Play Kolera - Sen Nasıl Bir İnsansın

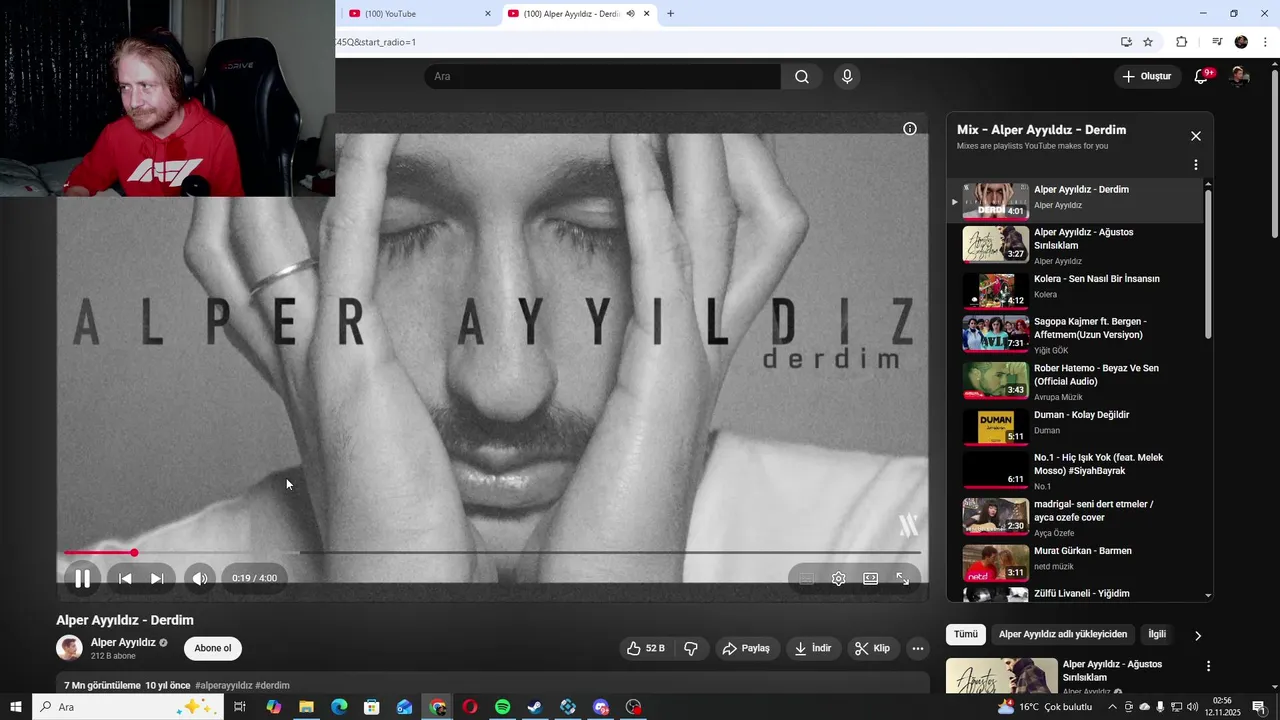(1076, 291)
